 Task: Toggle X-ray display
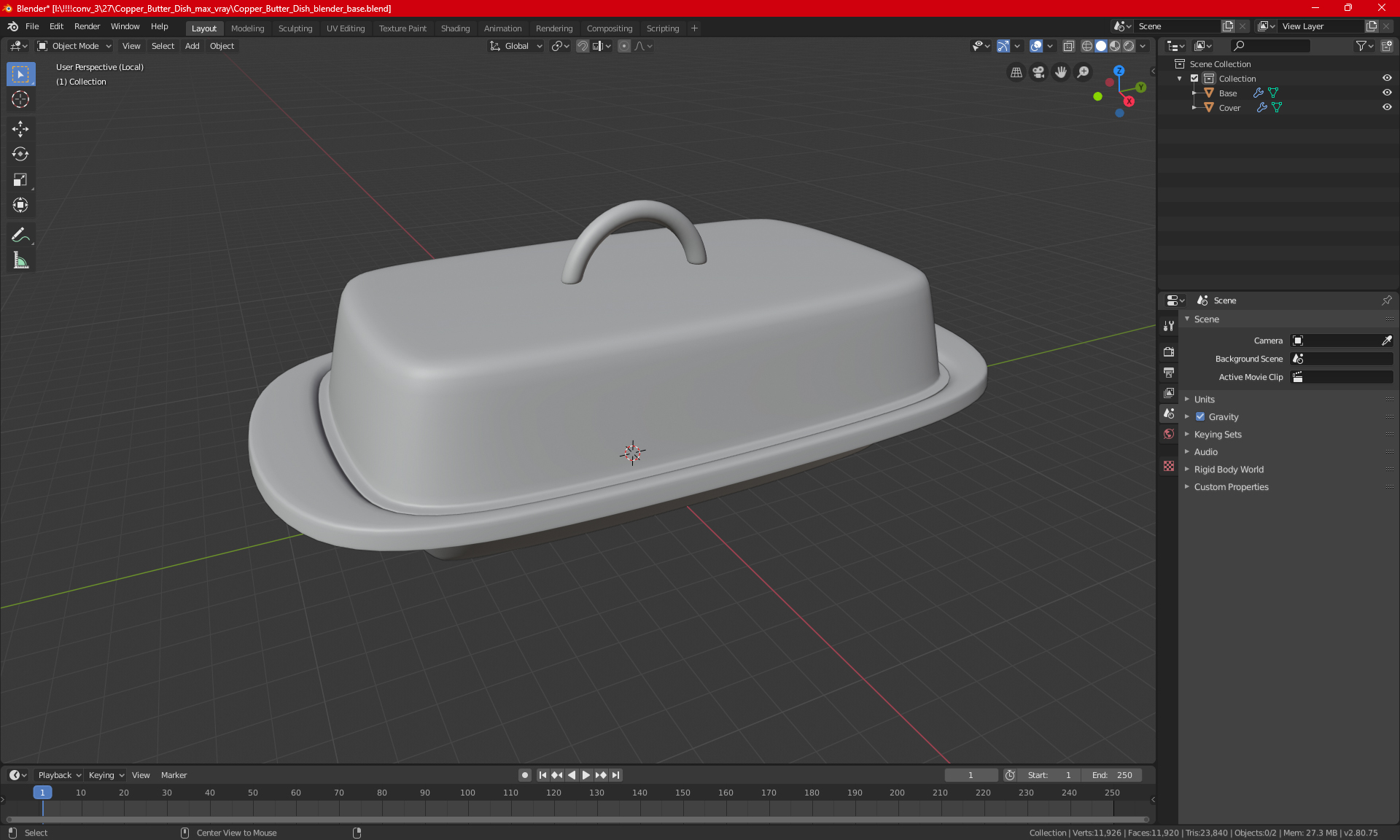pos(1068,46)
